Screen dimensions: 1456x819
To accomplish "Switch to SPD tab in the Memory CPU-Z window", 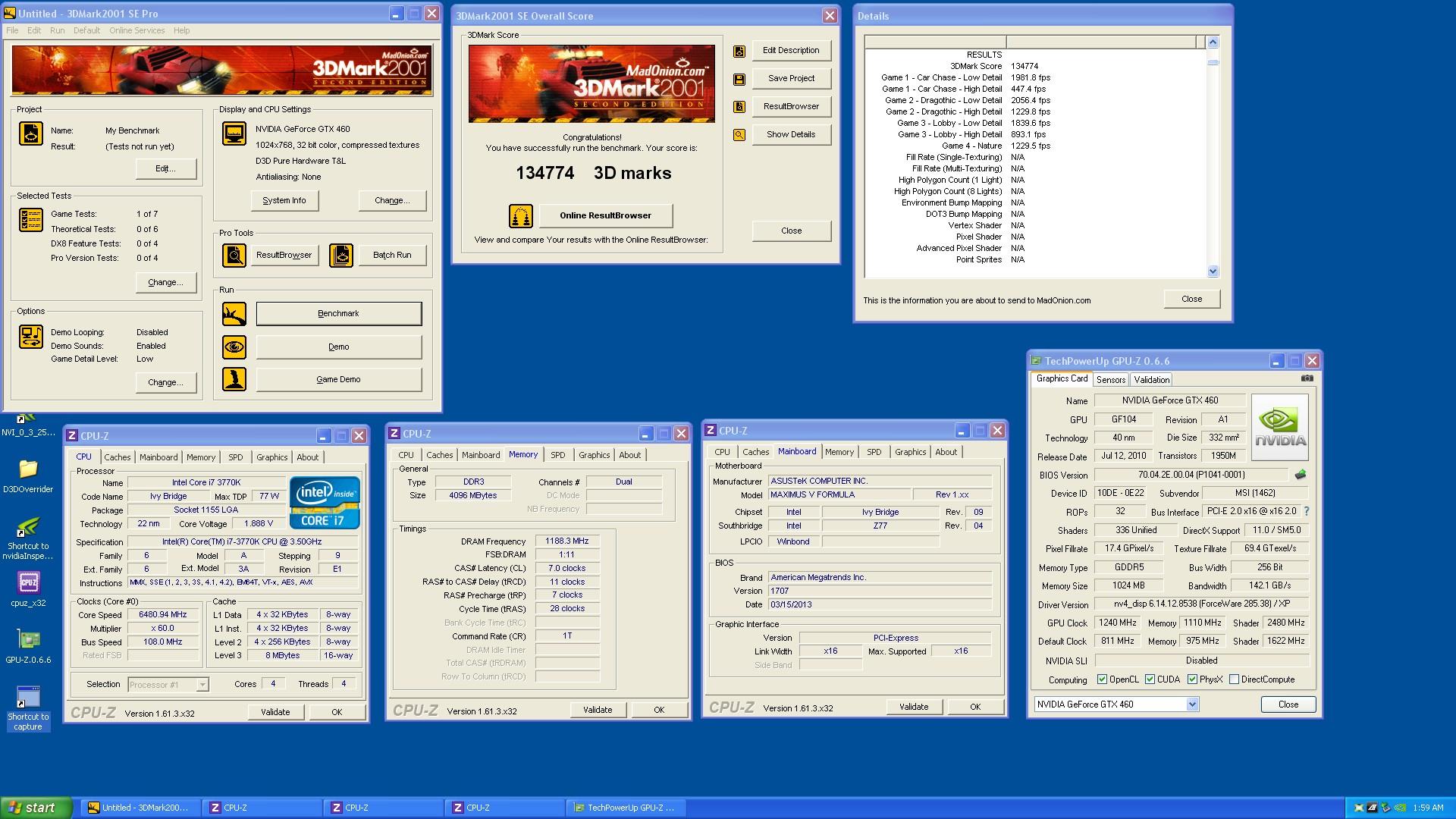I will [x=558, y=455].
